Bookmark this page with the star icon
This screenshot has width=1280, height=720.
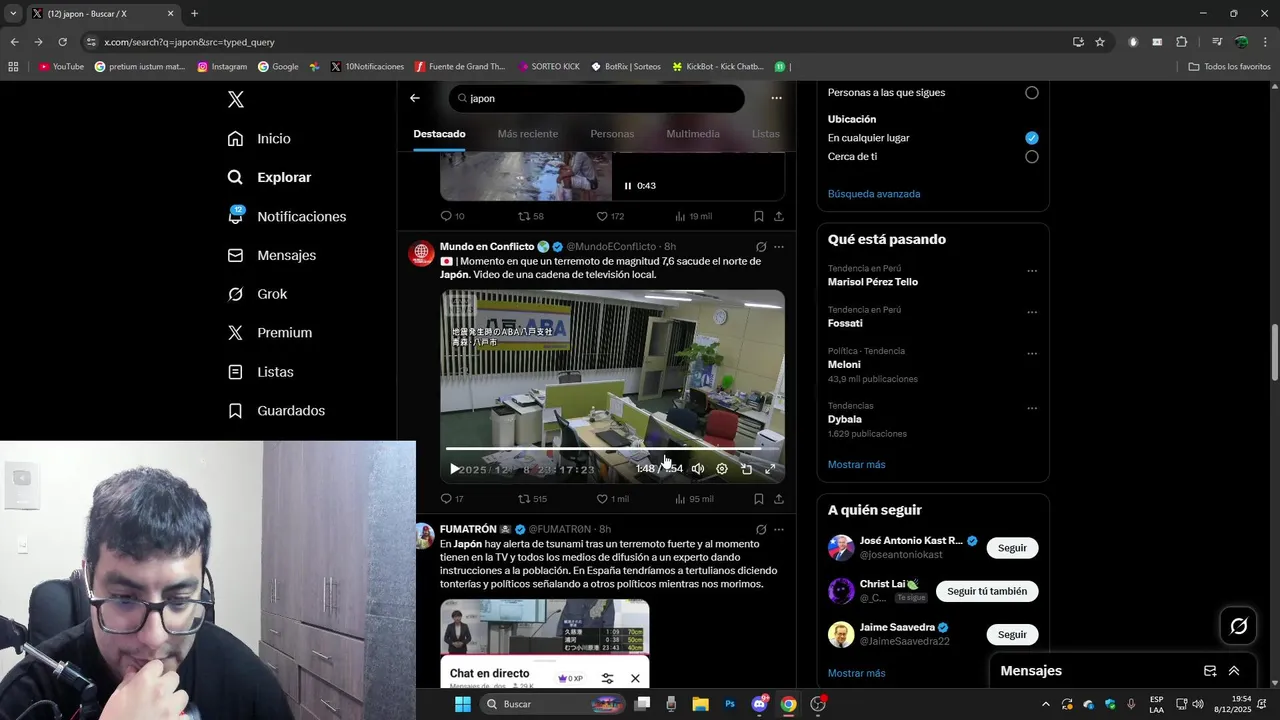(1100, 42)
